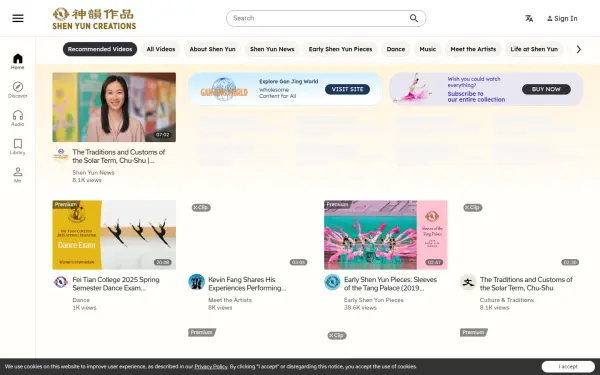Click the Shen Yun Creations logo
This screenshot has height=375, width=600.
point(94,18)
